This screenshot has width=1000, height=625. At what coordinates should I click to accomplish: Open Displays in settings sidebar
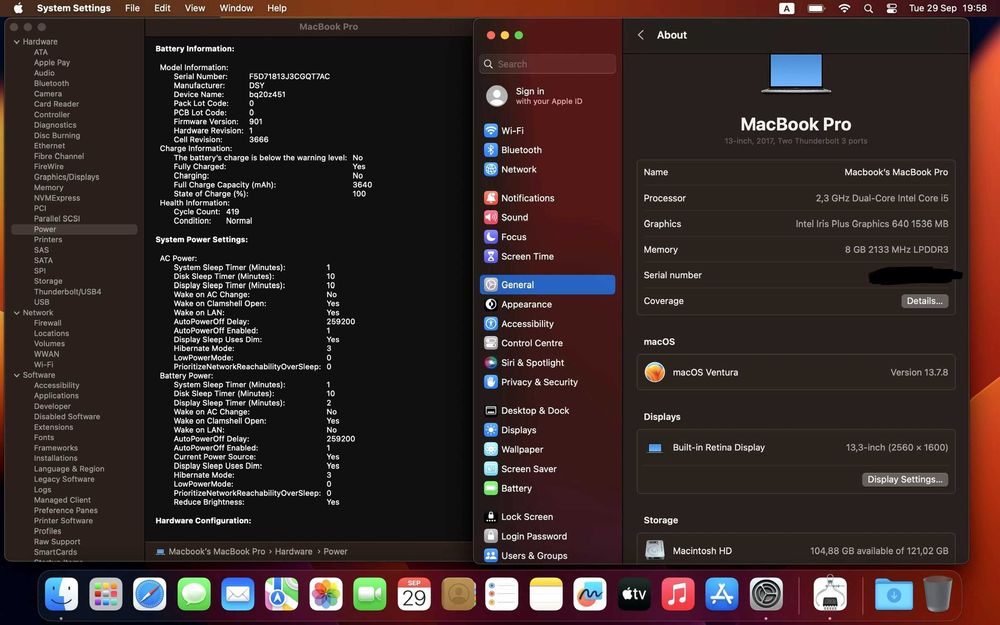[x=547, y=430]
